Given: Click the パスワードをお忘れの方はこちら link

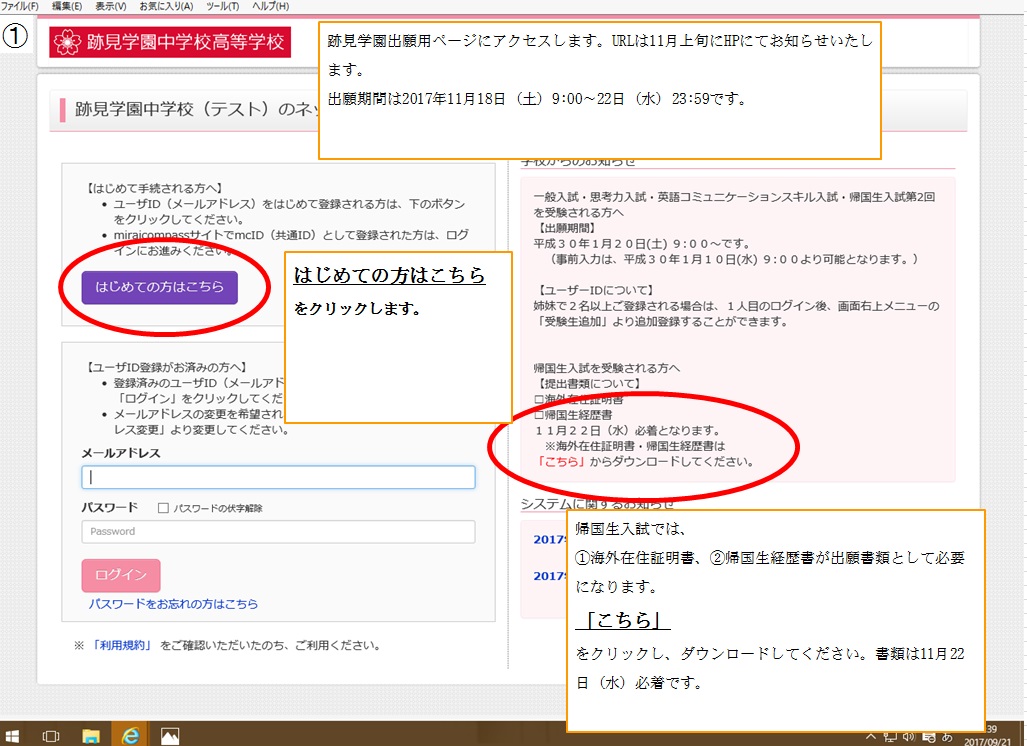Looking at the screenshot, I should click(x=173, y=604).
